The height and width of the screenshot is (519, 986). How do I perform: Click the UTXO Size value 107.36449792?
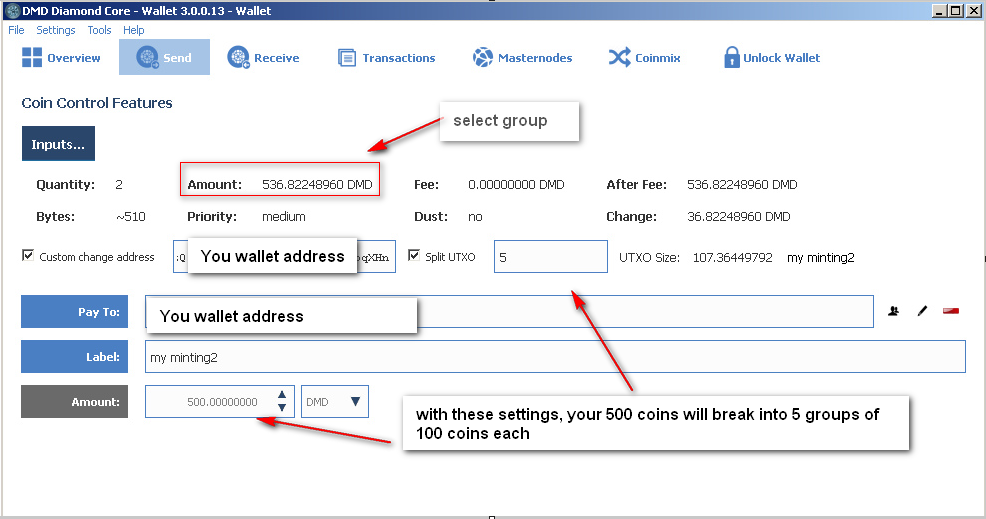point(733,257)
